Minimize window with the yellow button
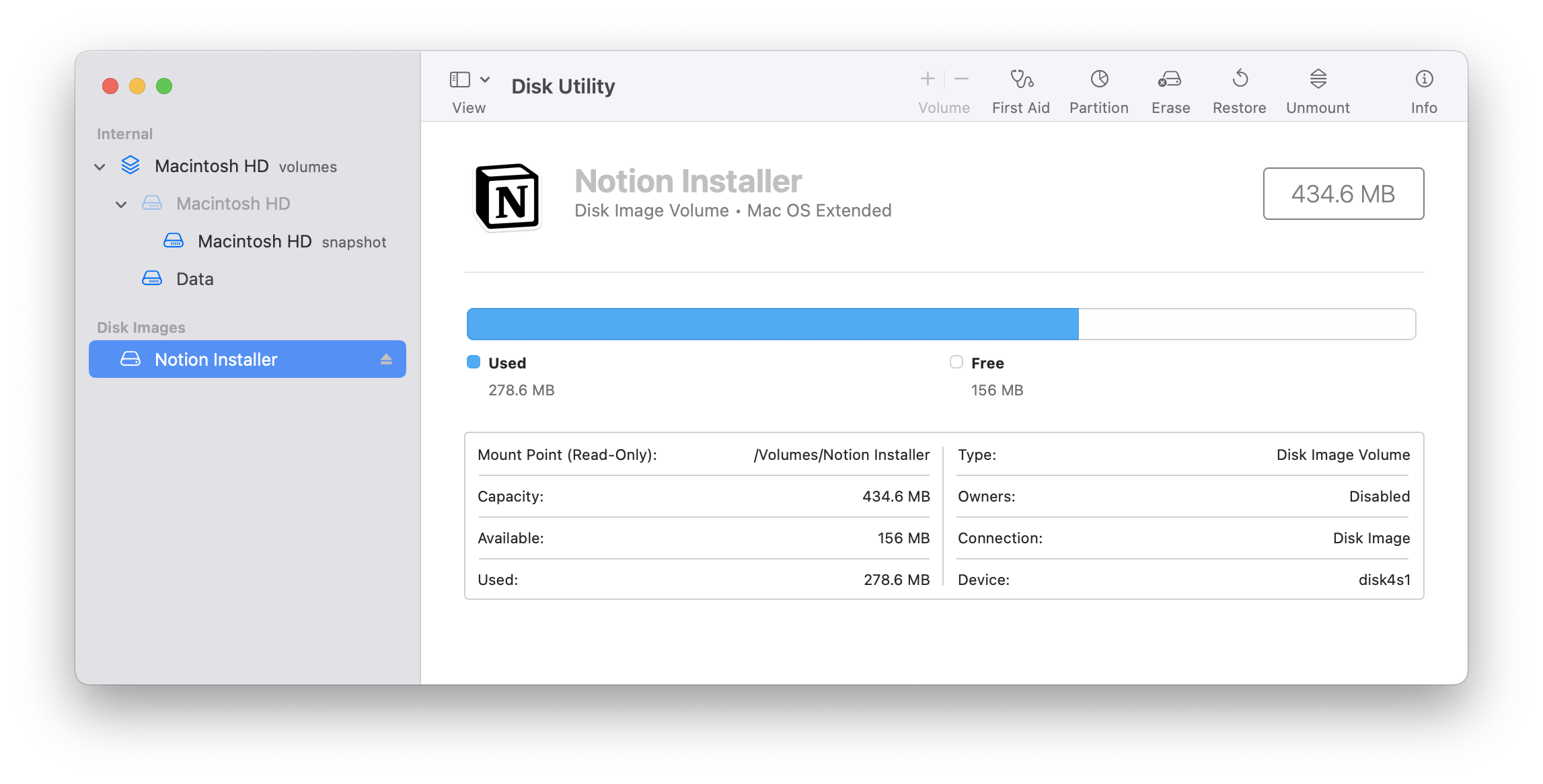Image resolution: width=1543 pixels, height=784 pixels. pyautogui.click(x=137, y=86)
